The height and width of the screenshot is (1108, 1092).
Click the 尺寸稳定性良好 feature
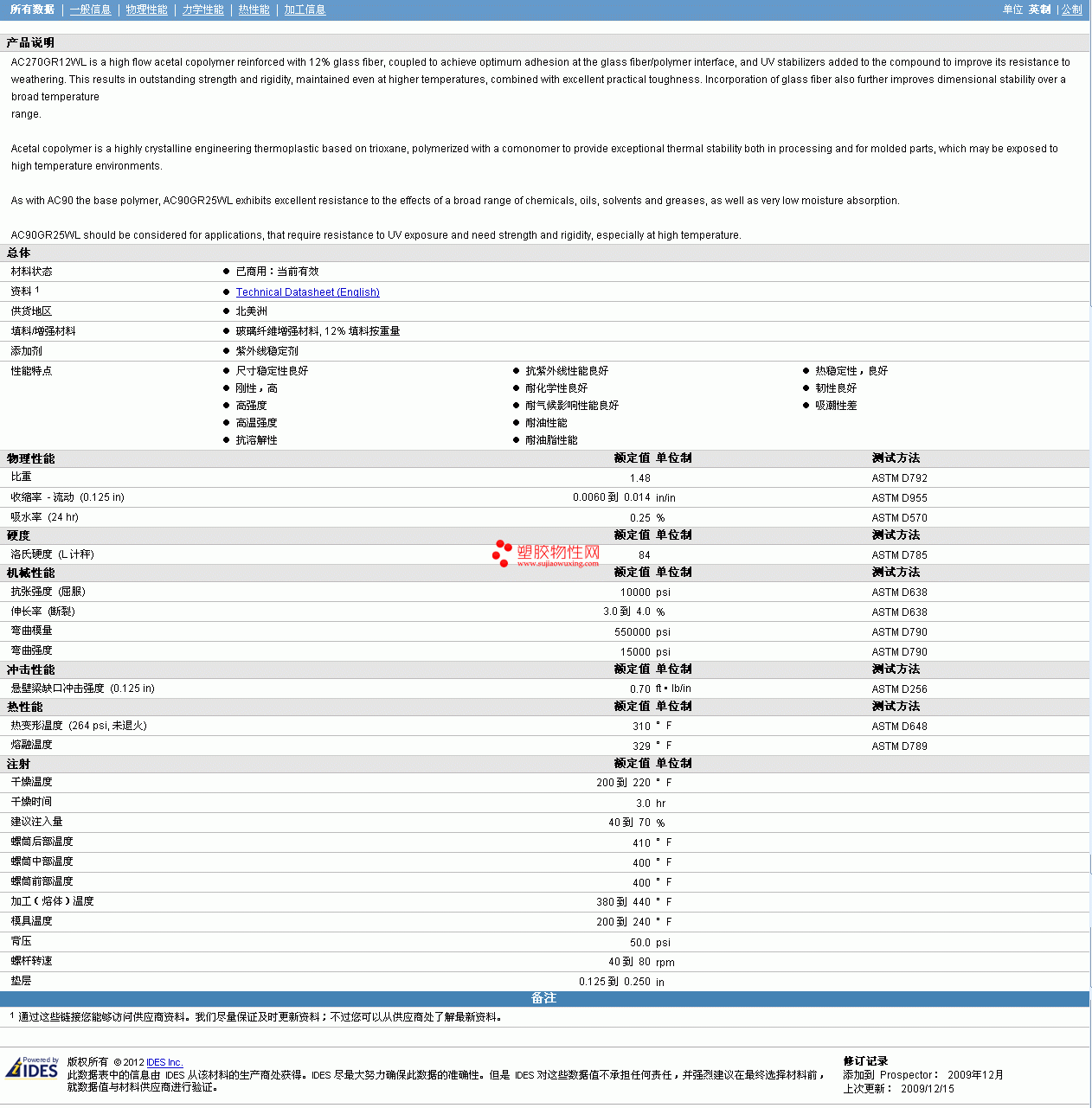click(272, 371)
